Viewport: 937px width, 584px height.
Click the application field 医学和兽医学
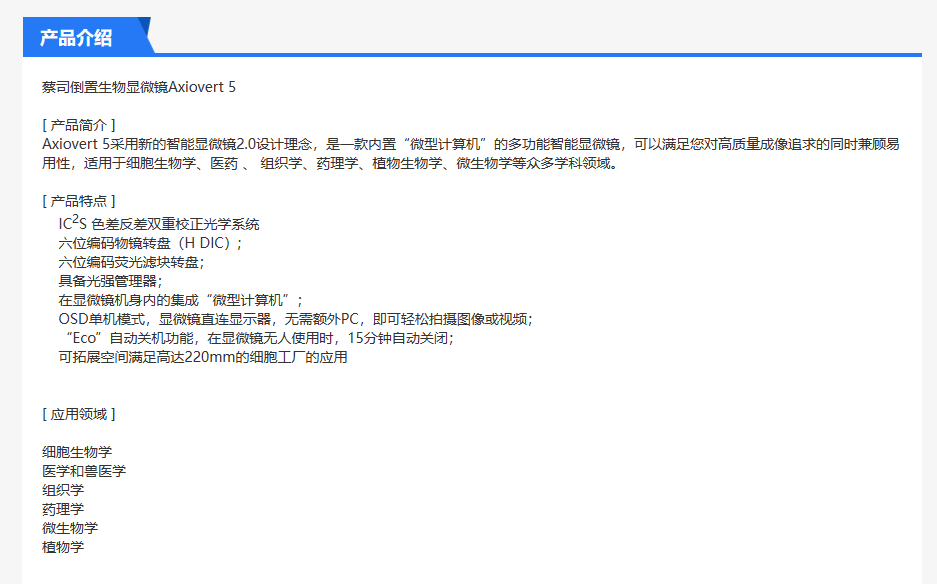(84, 471)
